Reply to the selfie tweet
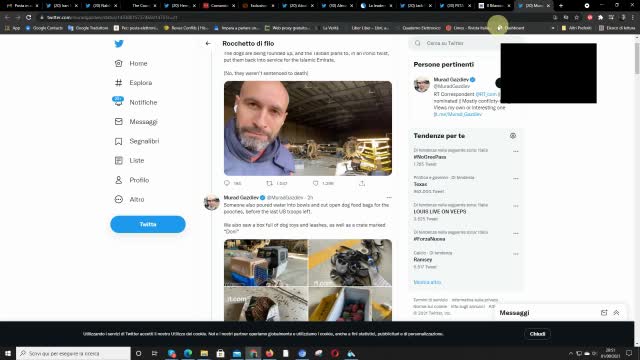 [x=227, y=183]
